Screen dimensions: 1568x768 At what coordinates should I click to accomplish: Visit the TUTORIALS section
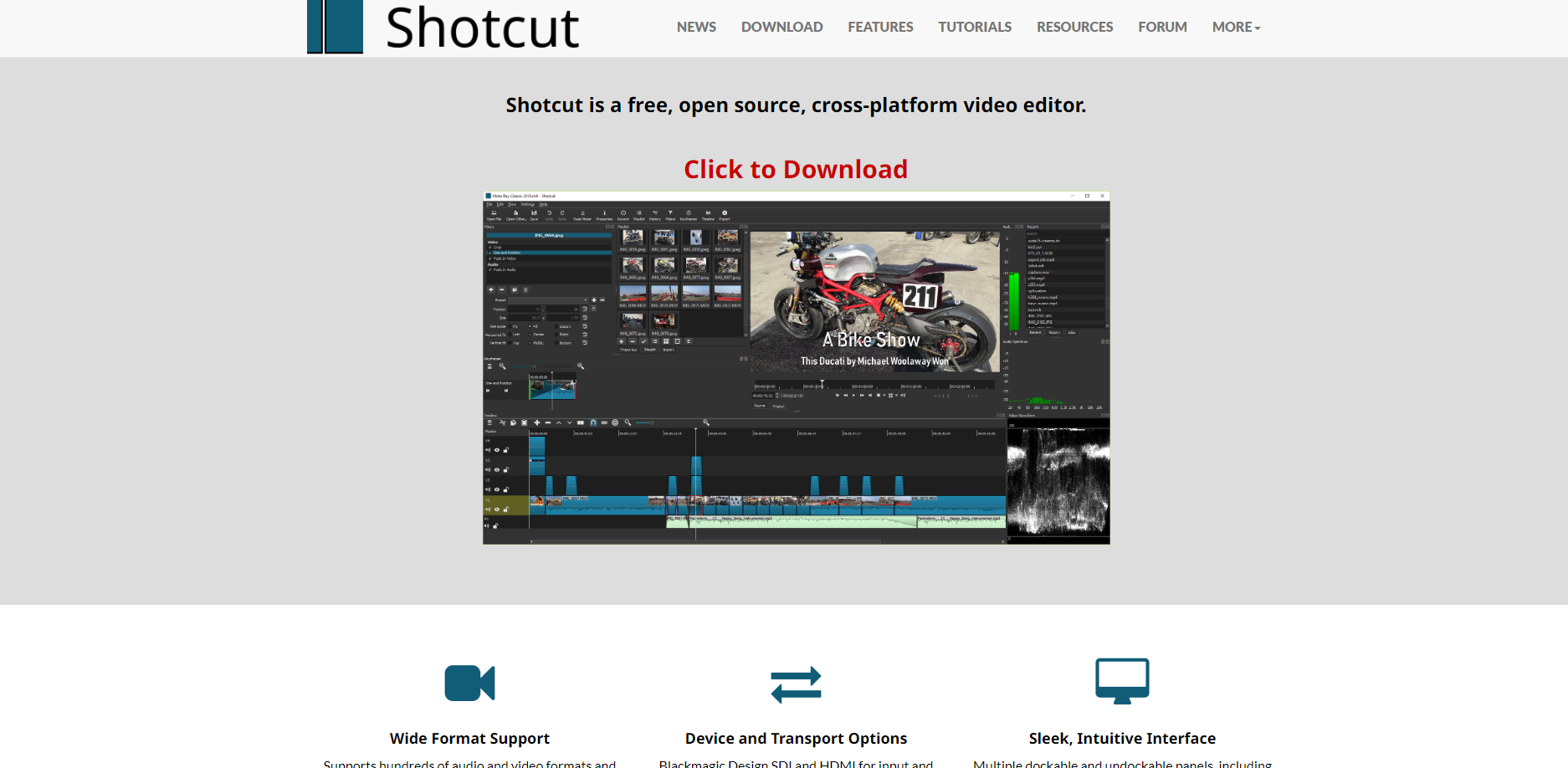[975, 27]
